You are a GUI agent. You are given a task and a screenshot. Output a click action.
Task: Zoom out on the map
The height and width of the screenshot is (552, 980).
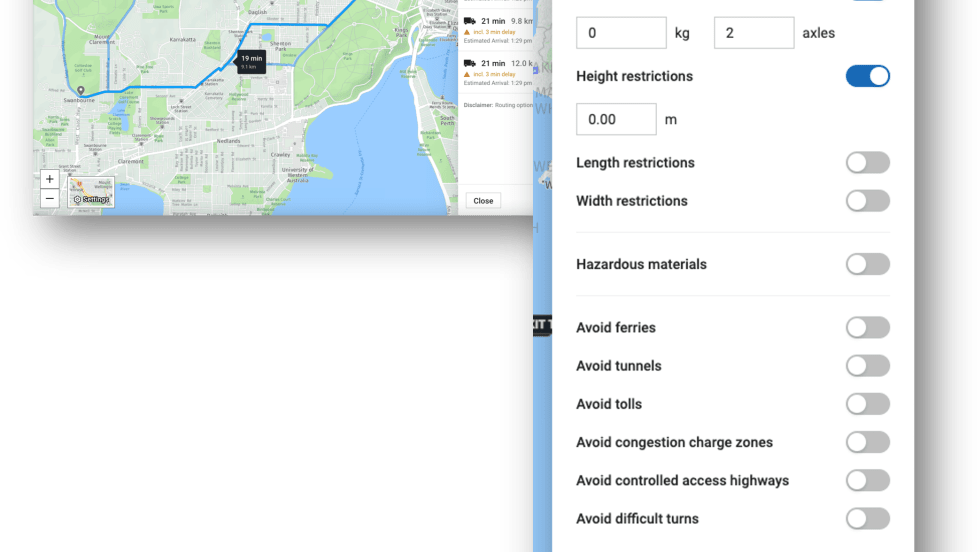click(50, 198)
